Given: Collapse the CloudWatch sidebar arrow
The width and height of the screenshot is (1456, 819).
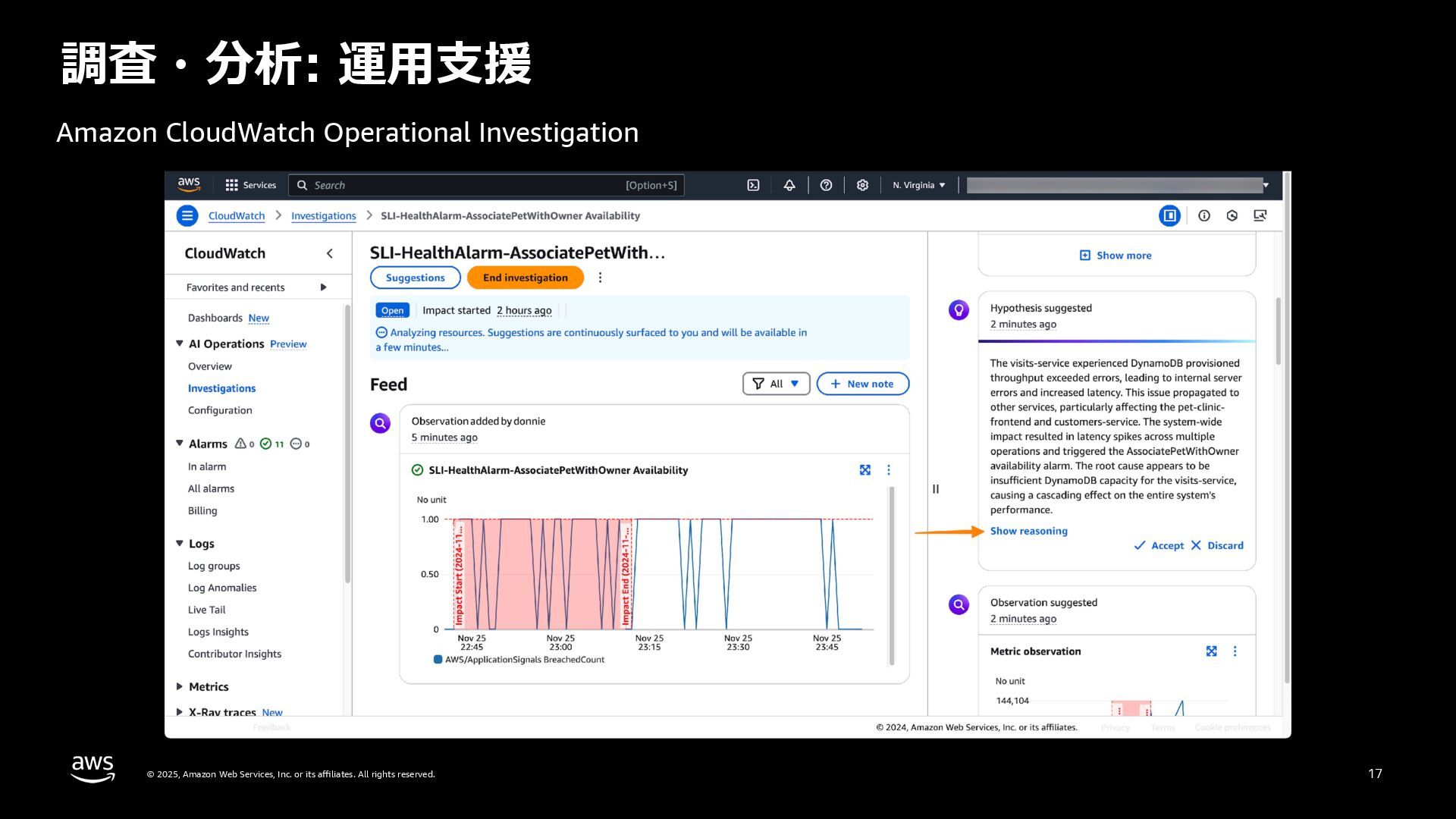Looking at the screenshot, I should (330, 253).
